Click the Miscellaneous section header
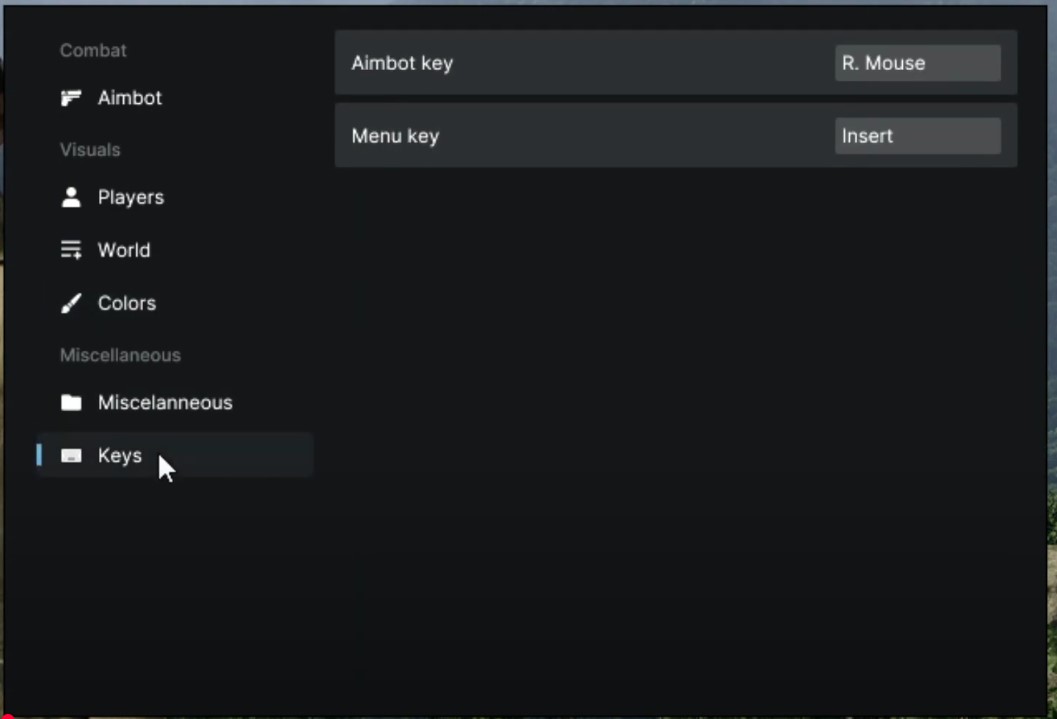This screenshot has height=719, width=1057. point(120,355)
